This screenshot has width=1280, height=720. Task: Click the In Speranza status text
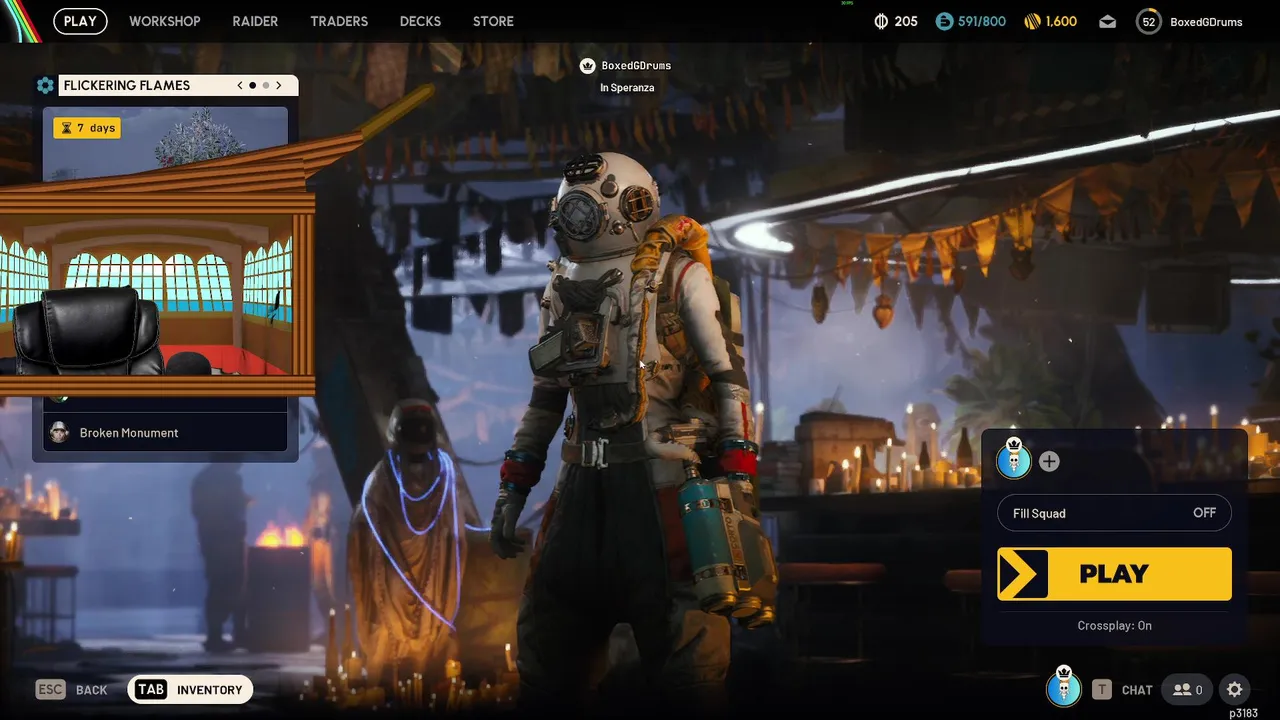627,88
